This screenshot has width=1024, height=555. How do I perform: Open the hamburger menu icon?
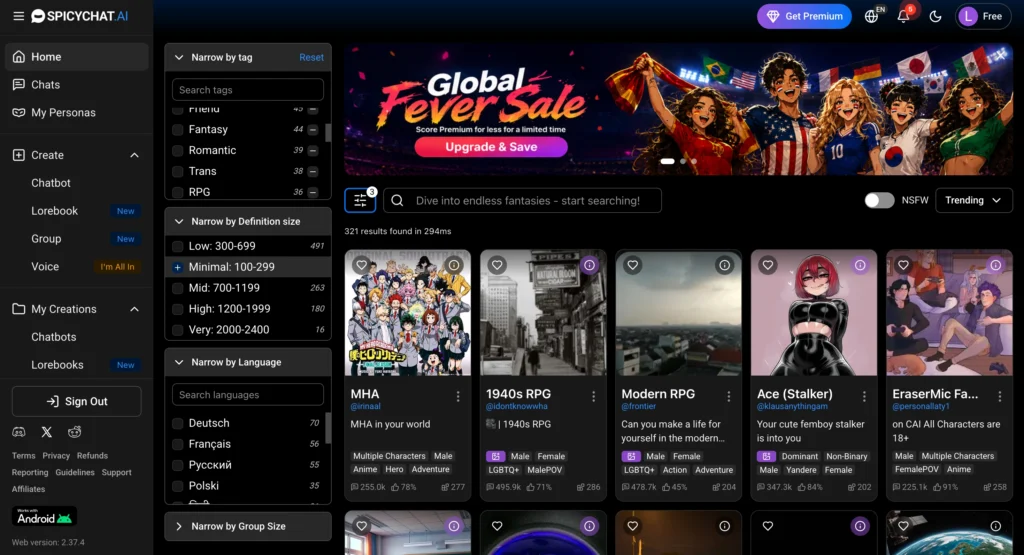[18, 16]
